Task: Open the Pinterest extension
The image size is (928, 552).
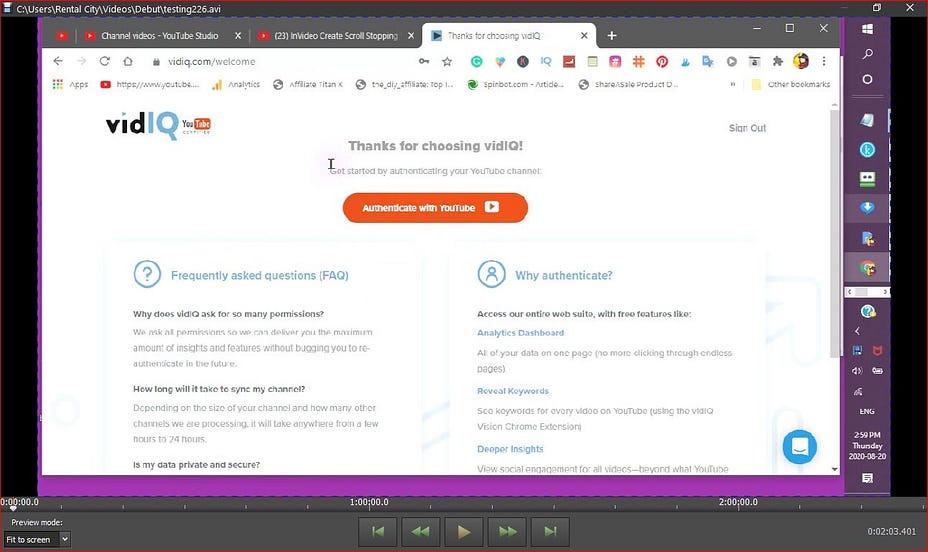Action: (662, 61)
